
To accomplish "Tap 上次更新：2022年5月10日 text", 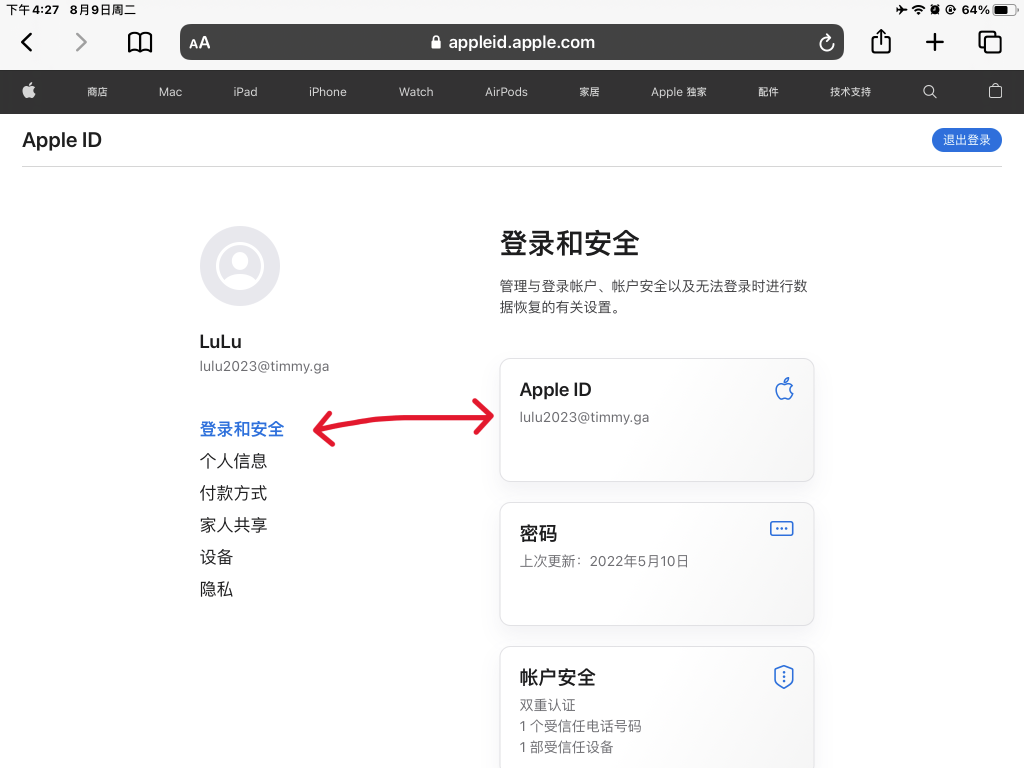I will coord(604,562).
